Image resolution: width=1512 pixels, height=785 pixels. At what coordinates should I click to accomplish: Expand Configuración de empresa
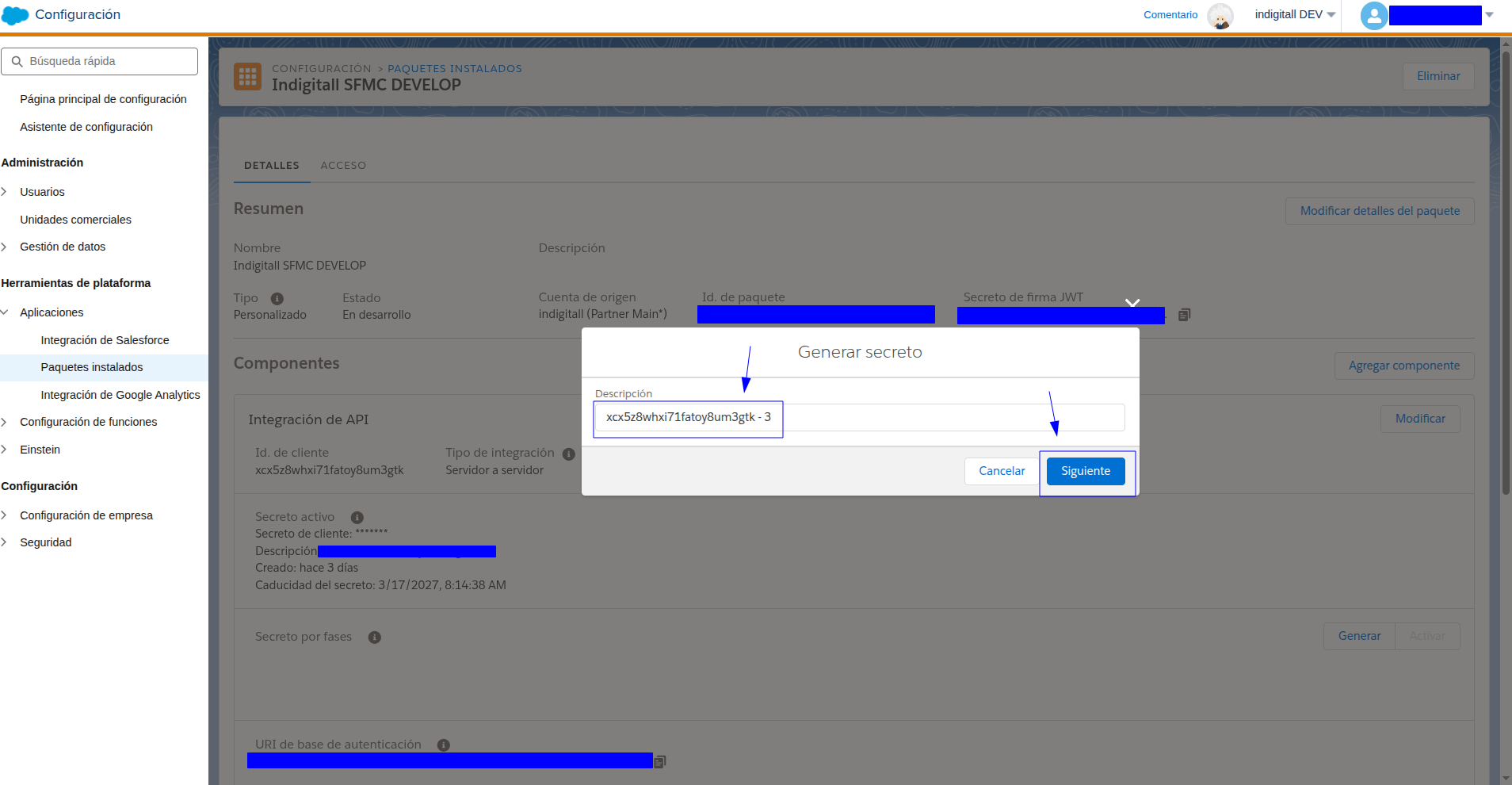5,515
